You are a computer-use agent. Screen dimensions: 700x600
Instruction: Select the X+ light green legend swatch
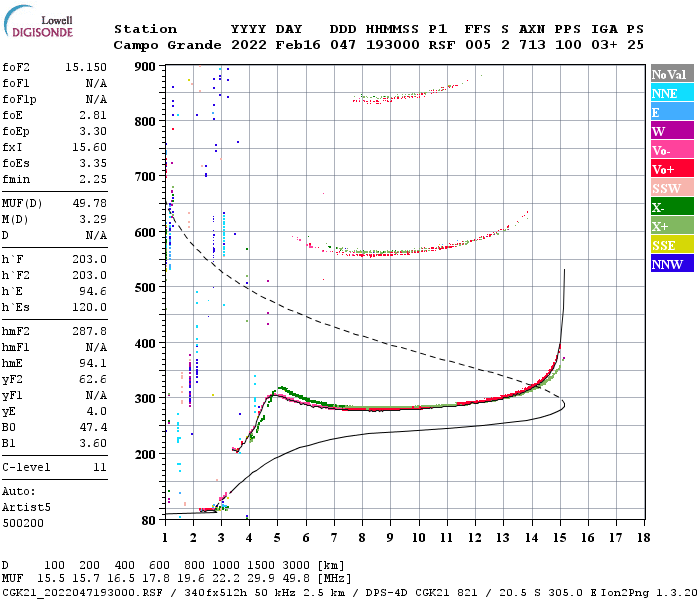click(x=672, y=226)
